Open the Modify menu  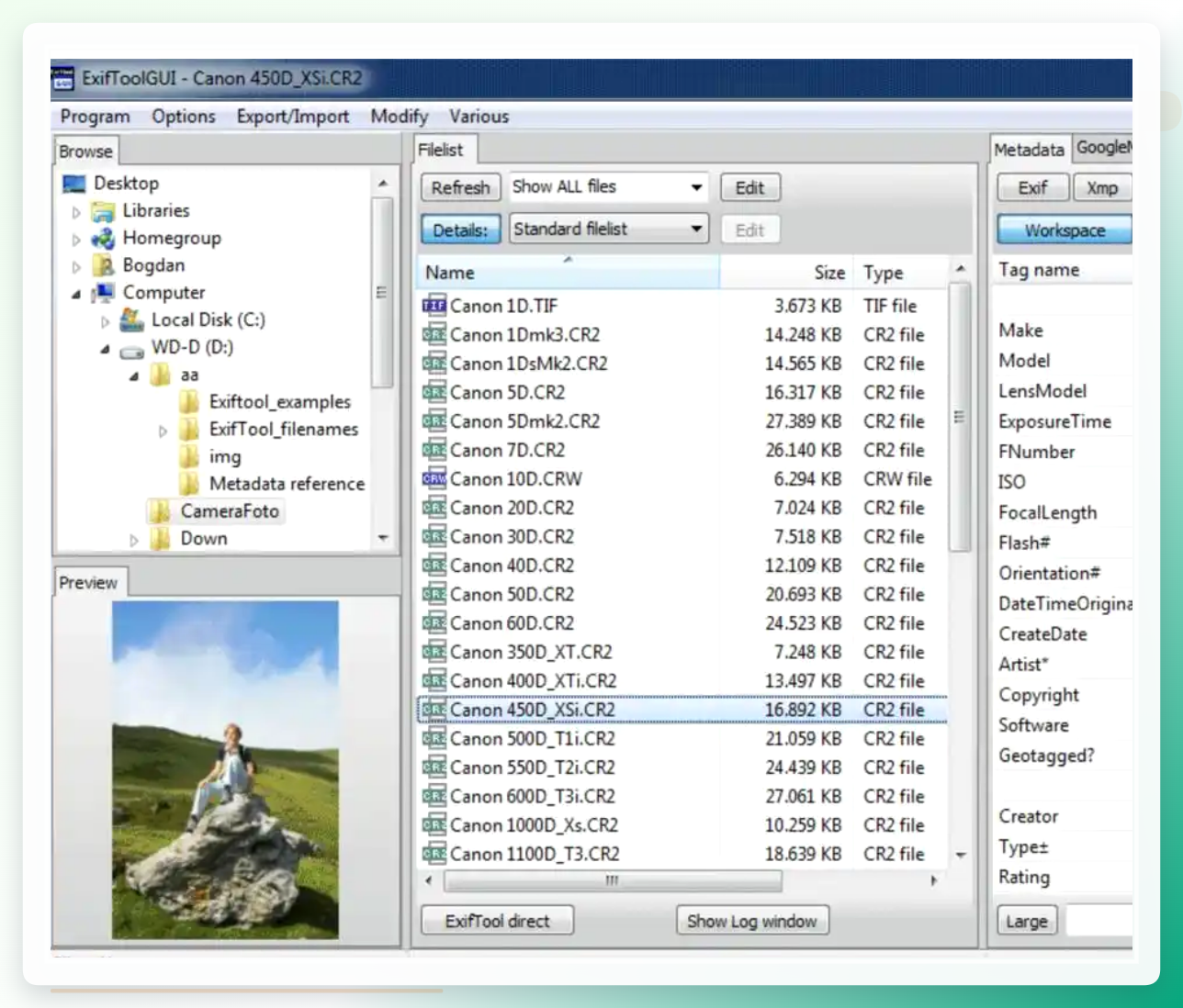(x=400, y=117)
